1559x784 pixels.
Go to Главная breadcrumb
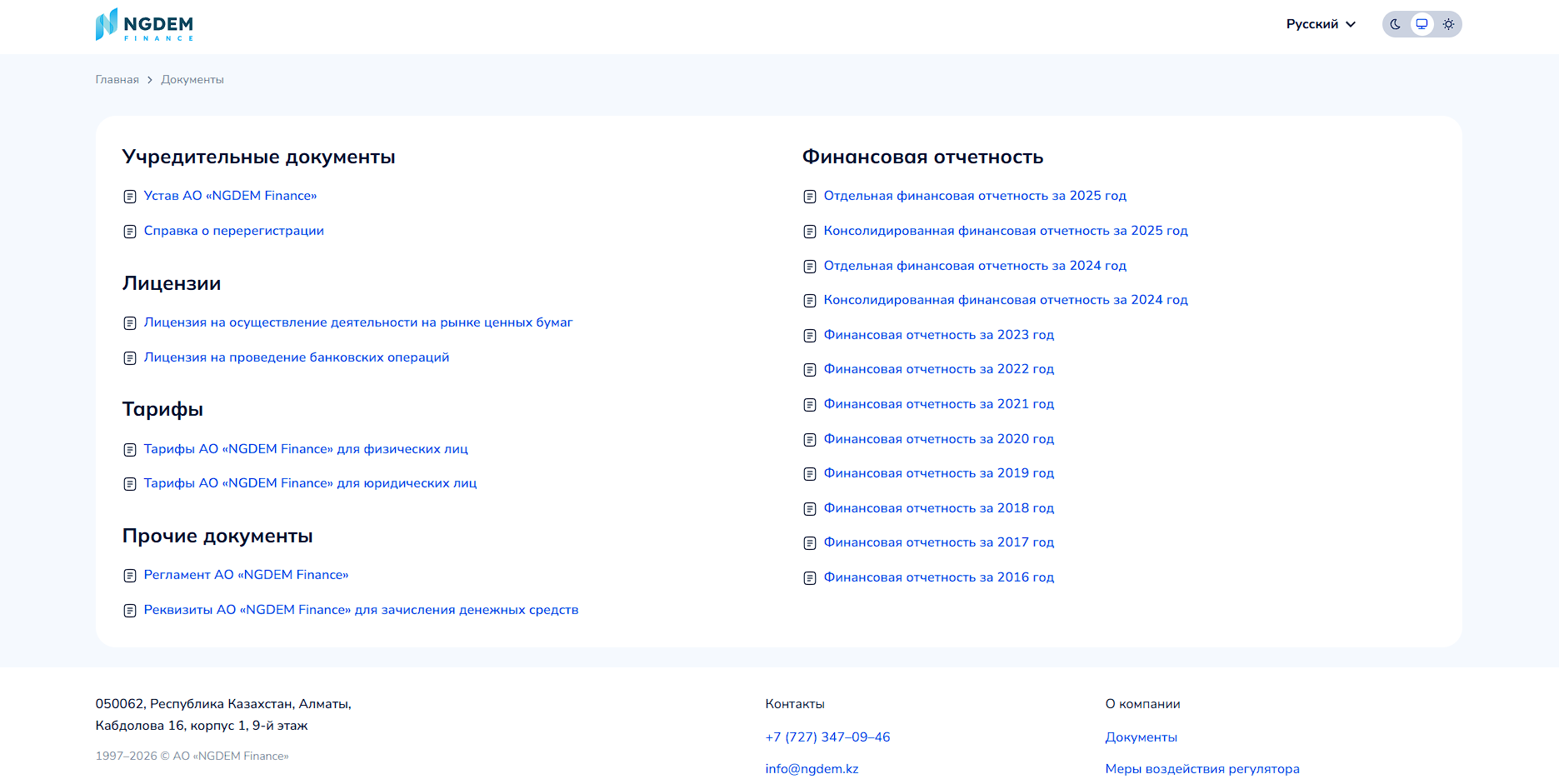pyautogui.click(x=117, y=80)
